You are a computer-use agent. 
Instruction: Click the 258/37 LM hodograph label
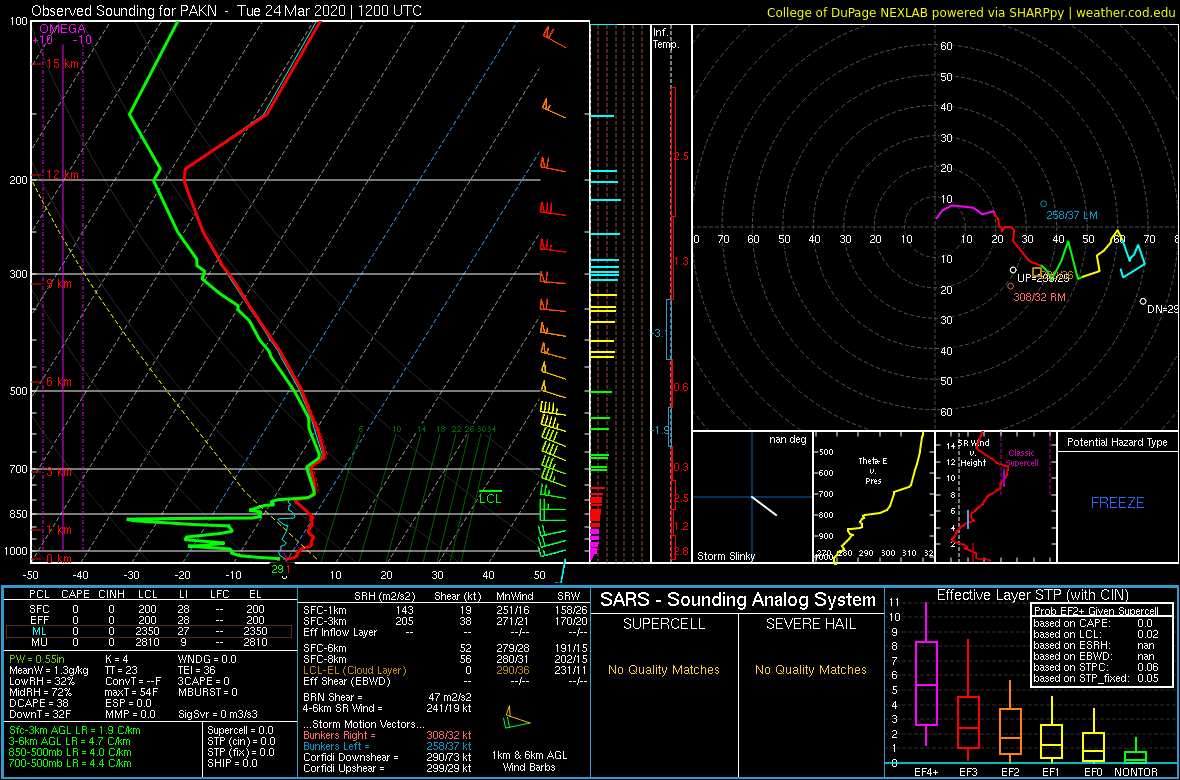click(x=1072, y=215)
